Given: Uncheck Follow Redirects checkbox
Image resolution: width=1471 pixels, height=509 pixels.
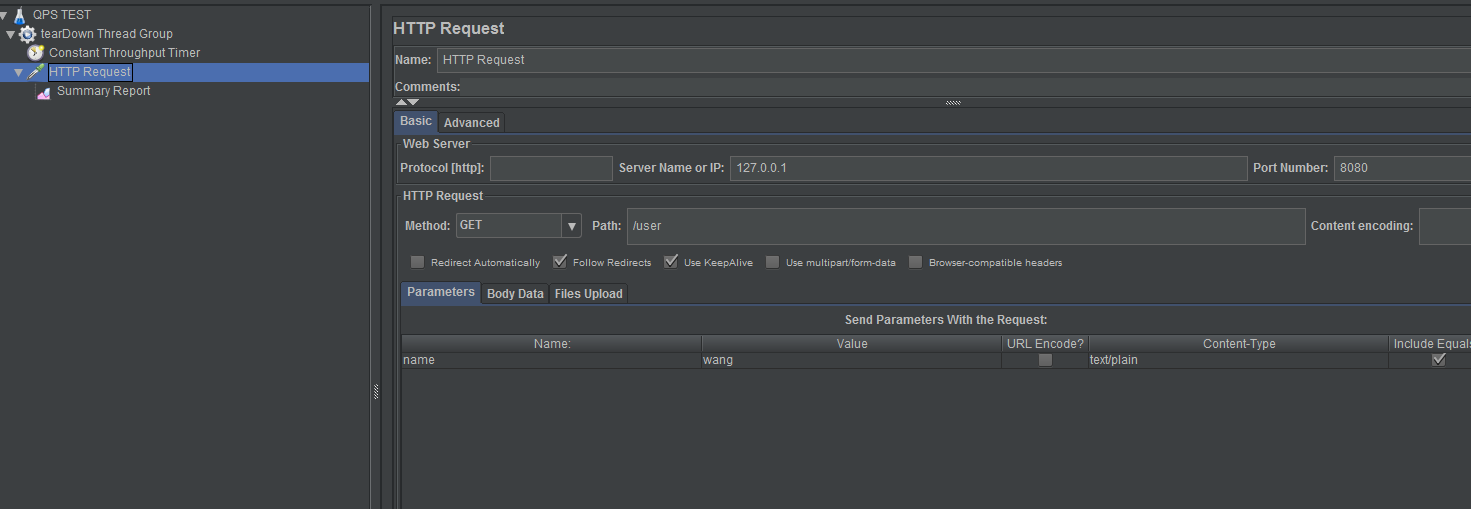Looking at the screenshot, I should coord(560,262).
